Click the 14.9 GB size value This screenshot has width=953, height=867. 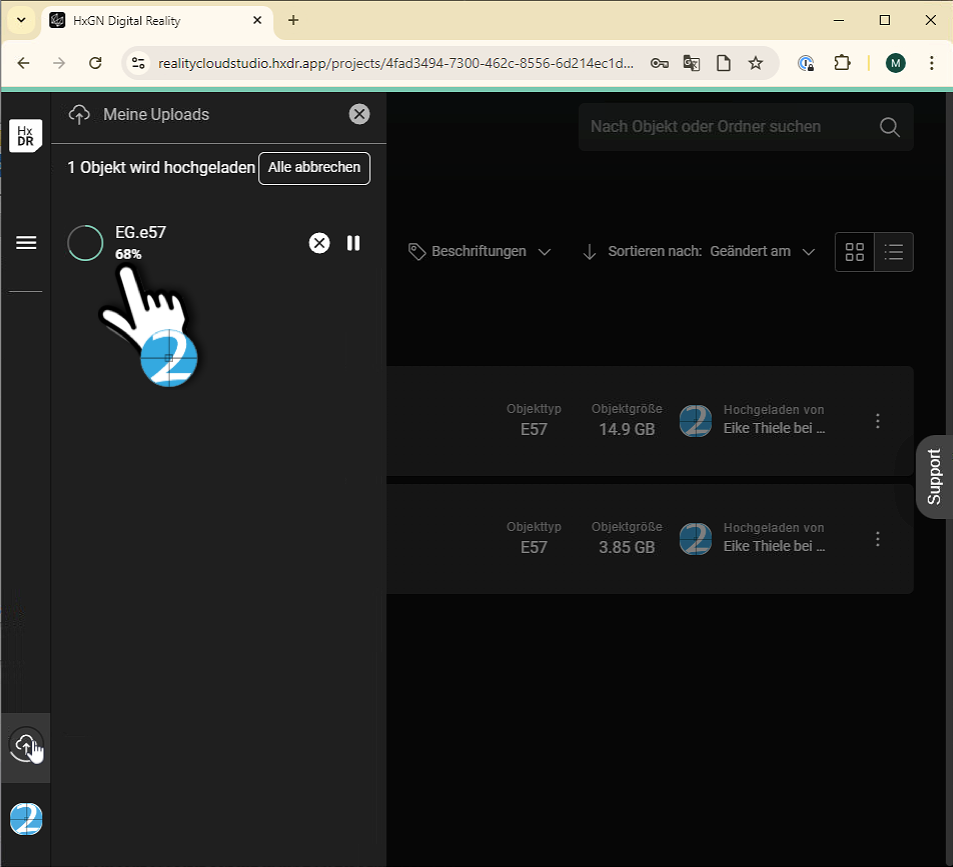tap(627, 430)
